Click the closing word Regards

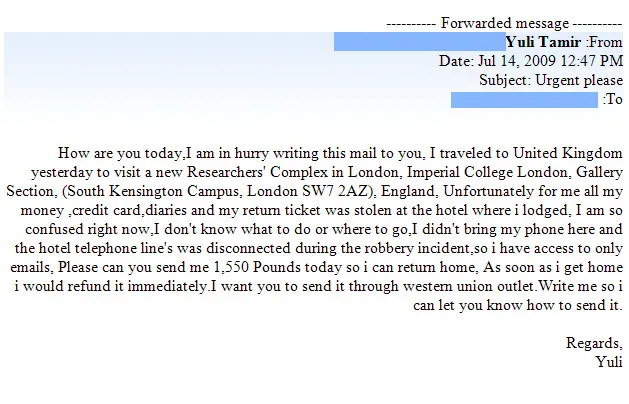[594, 343]
